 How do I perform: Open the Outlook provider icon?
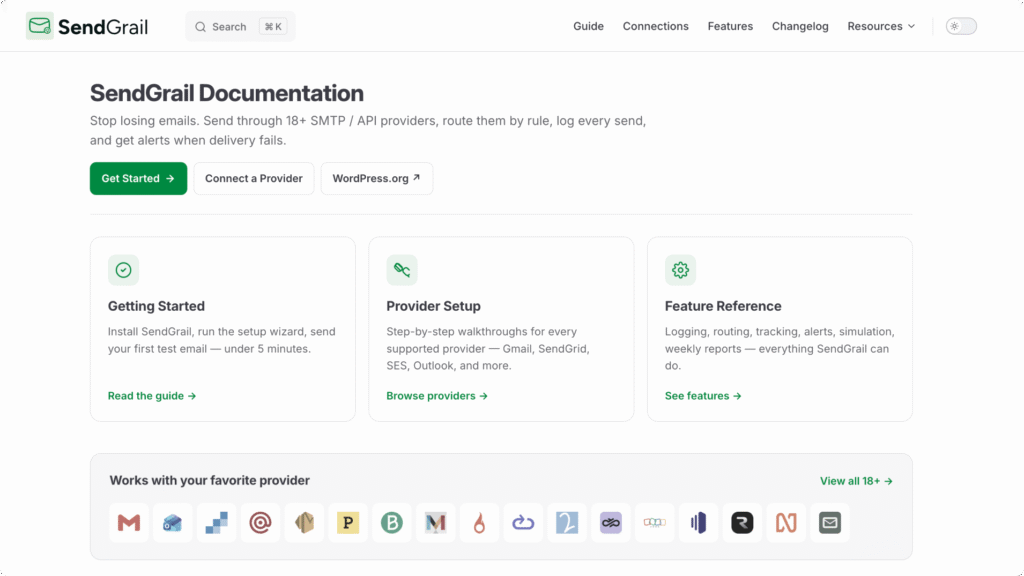(172, 522)
